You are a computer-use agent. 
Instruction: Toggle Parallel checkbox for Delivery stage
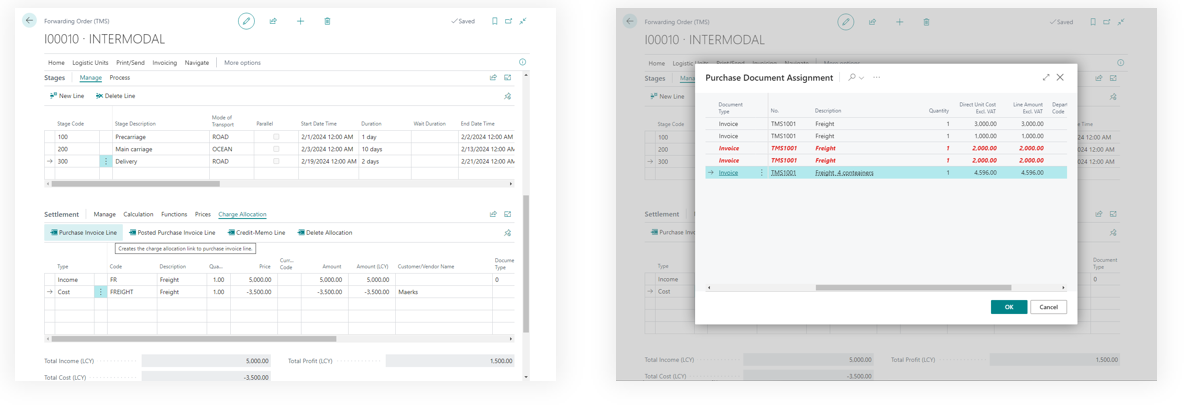tap(276, 161)
